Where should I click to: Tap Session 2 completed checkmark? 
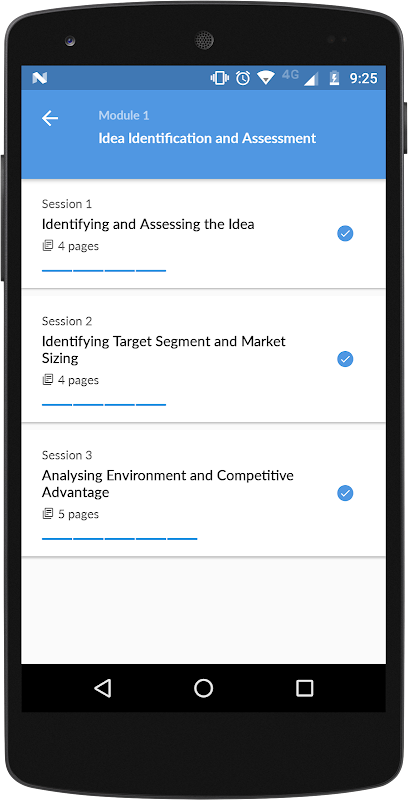point(345,359)
